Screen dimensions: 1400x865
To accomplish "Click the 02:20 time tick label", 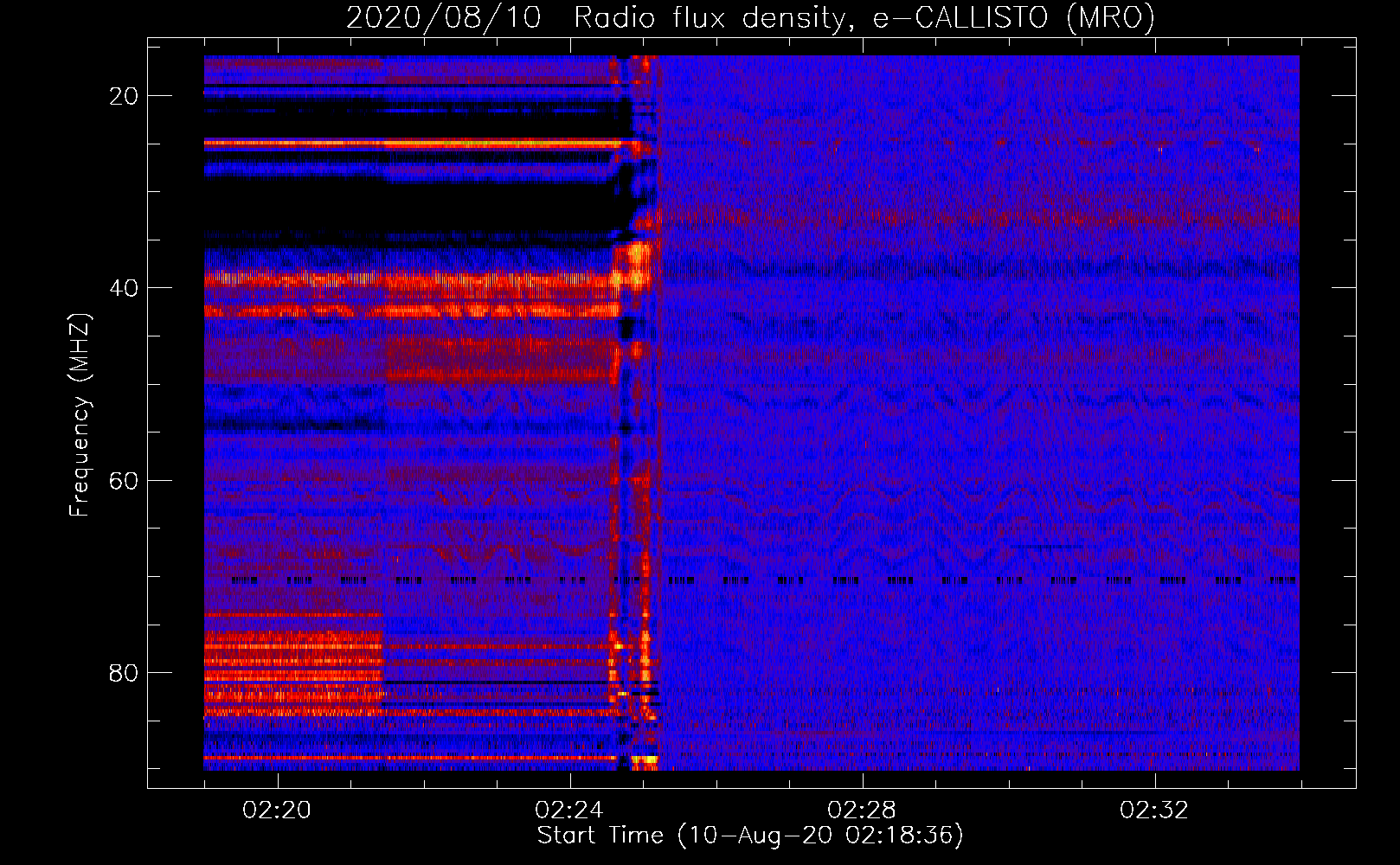I will pyautogui.click(x=278, y=811).
